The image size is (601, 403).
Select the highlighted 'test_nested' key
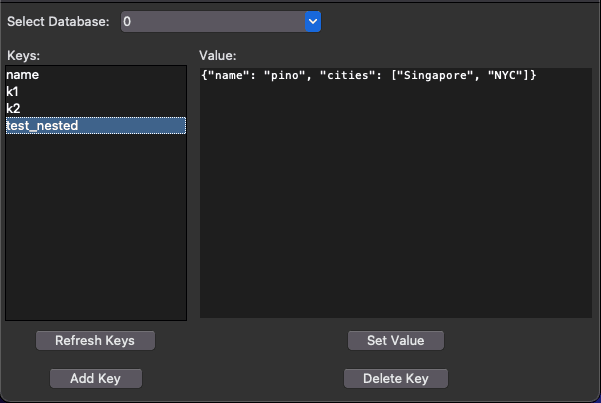[42, 125]
